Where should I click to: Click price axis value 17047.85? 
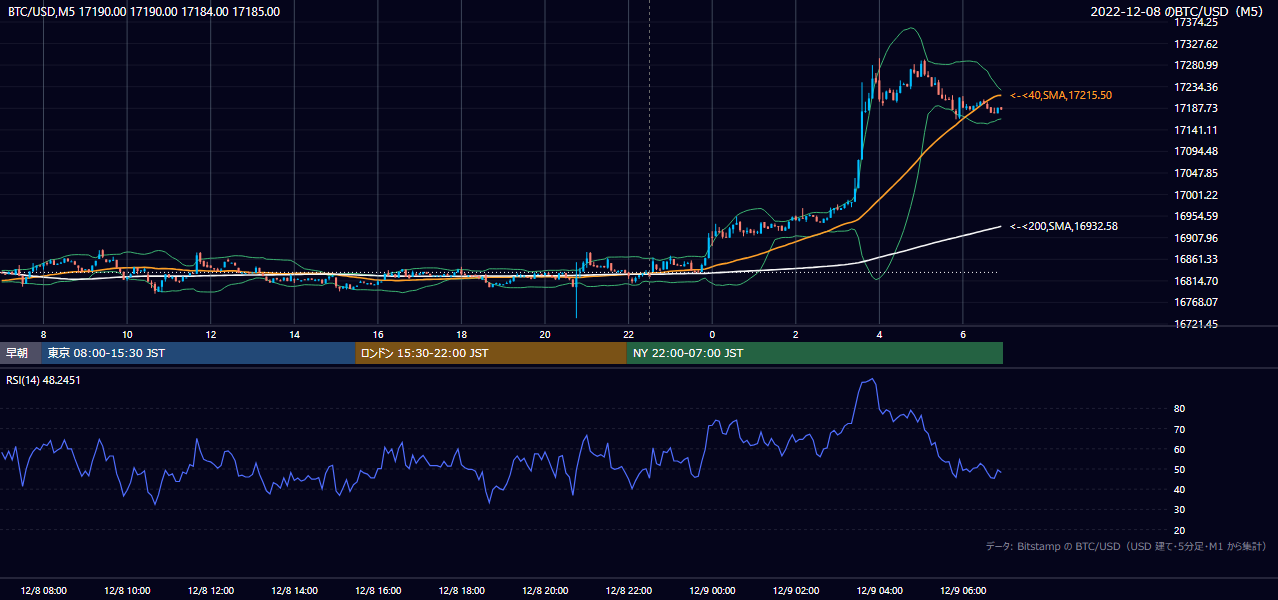1195,173
